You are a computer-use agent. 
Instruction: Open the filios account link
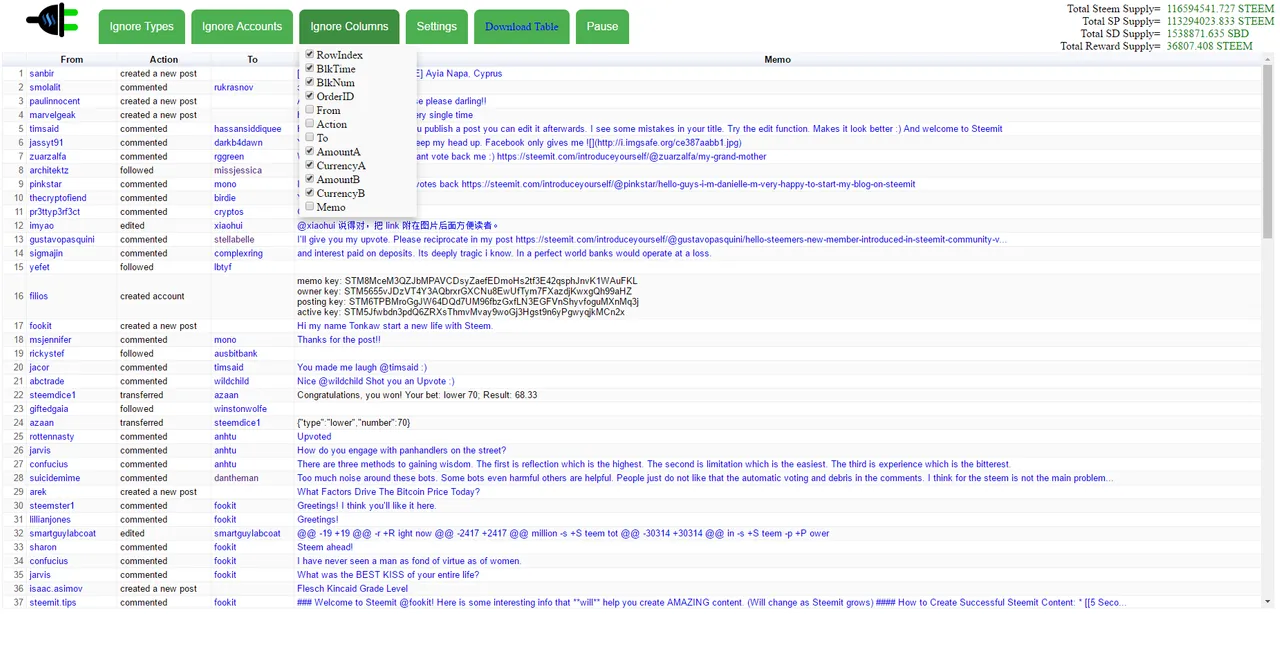pos(39,297)
